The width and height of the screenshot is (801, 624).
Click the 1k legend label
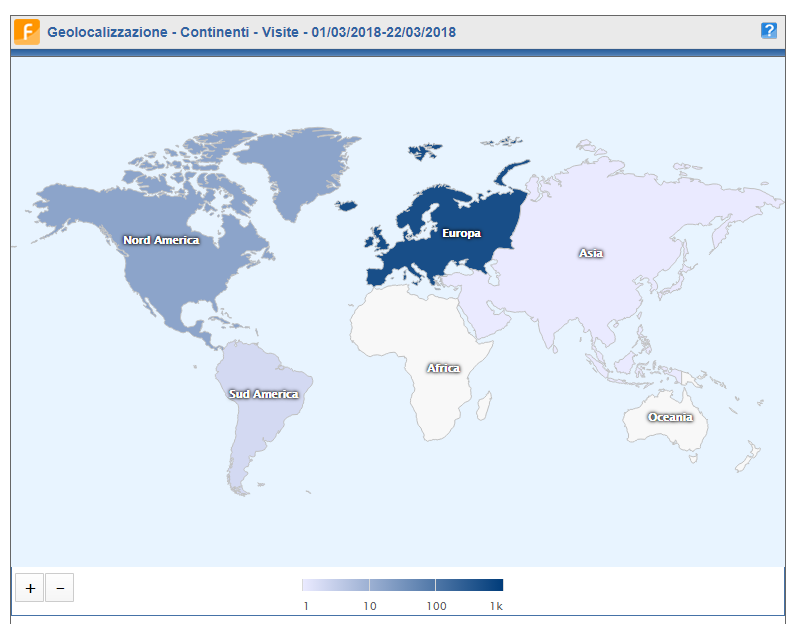click(x=496, y=606)
